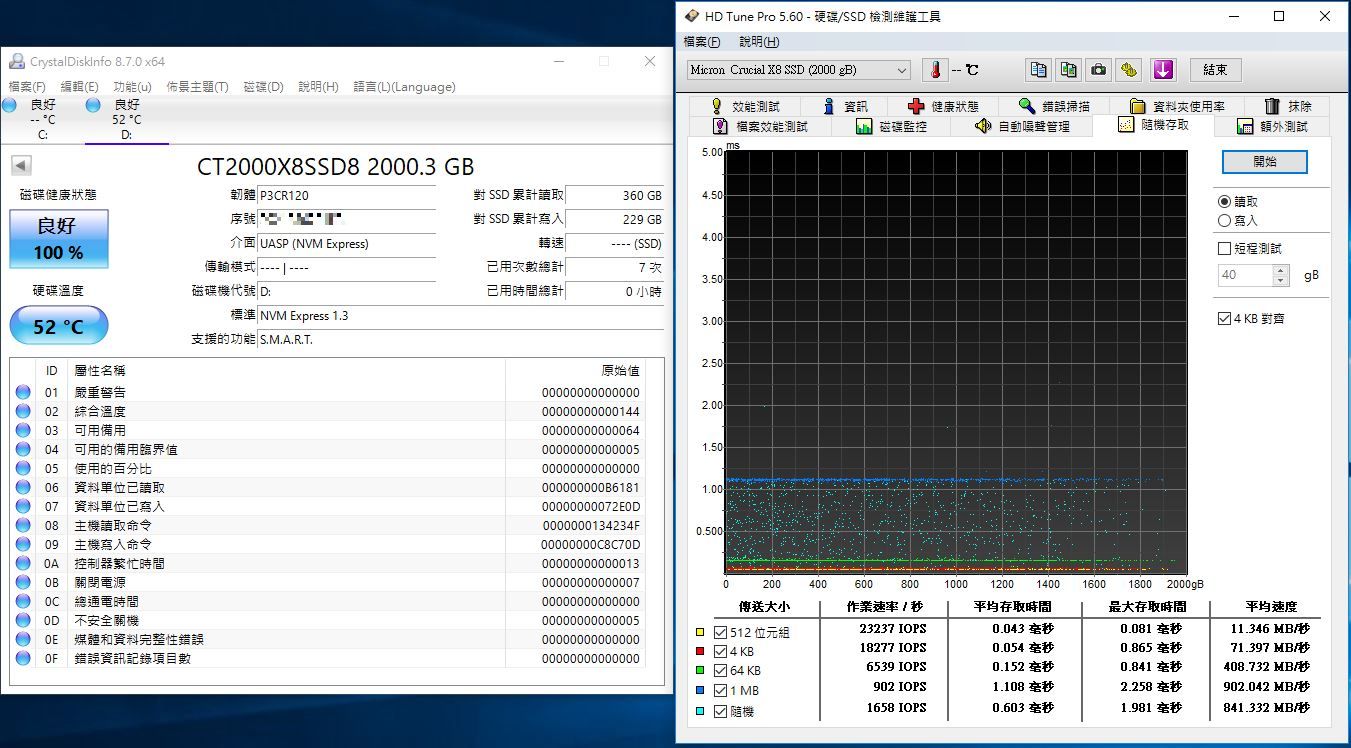Click the blue status orb for attribute 01 嚴重警告
Viewport: 1351px width, 748px height.
23,392
